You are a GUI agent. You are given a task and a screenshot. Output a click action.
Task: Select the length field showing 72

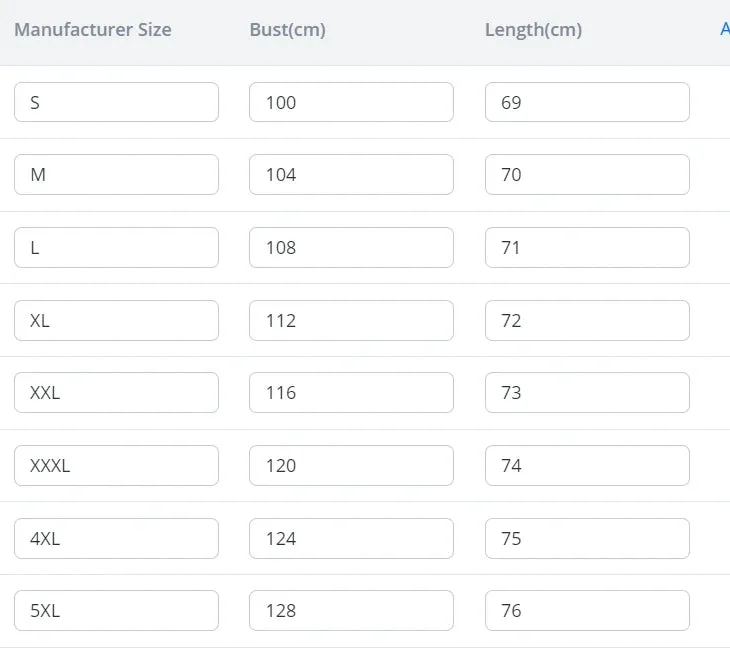click(x=587, y=320)
